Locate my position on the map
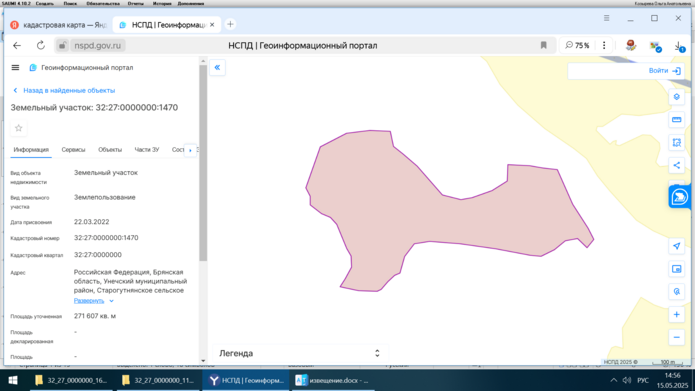 click(676, 246)
